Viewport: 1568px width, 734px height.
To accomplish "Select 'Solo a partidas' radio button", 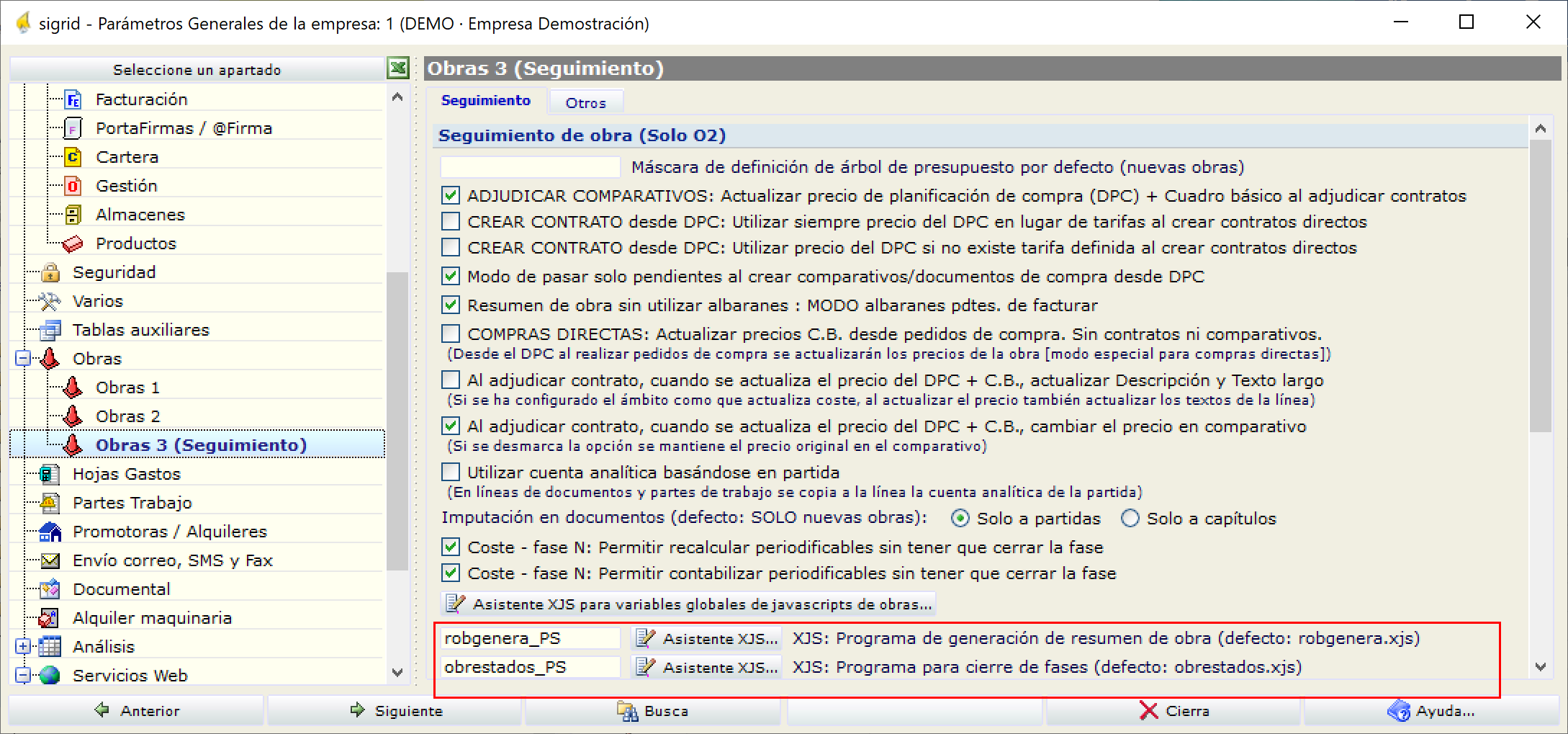I will [960, 519].
